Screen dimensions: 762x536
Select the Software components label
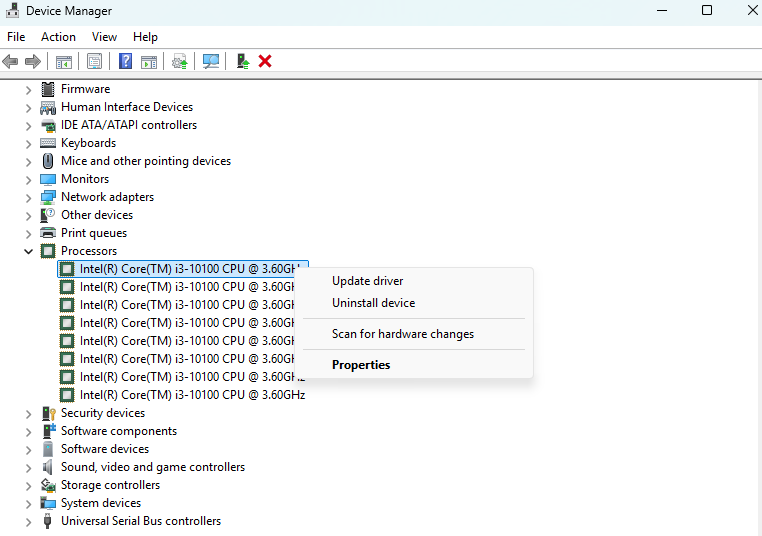(119, 431)
